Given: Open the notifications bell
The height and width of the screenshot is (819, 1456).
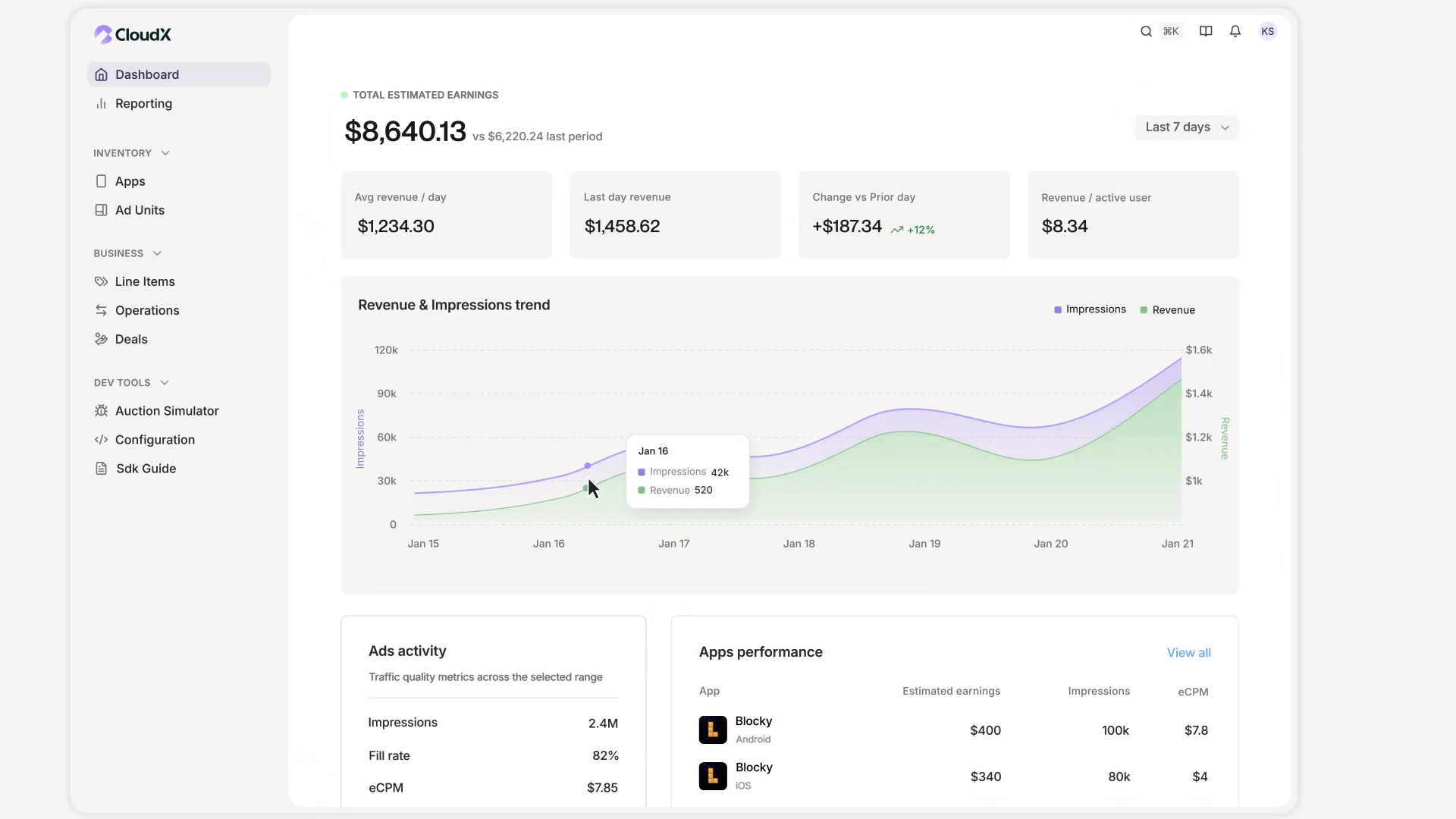Looking at the screenshot, I should click(x=1235, y=31).
